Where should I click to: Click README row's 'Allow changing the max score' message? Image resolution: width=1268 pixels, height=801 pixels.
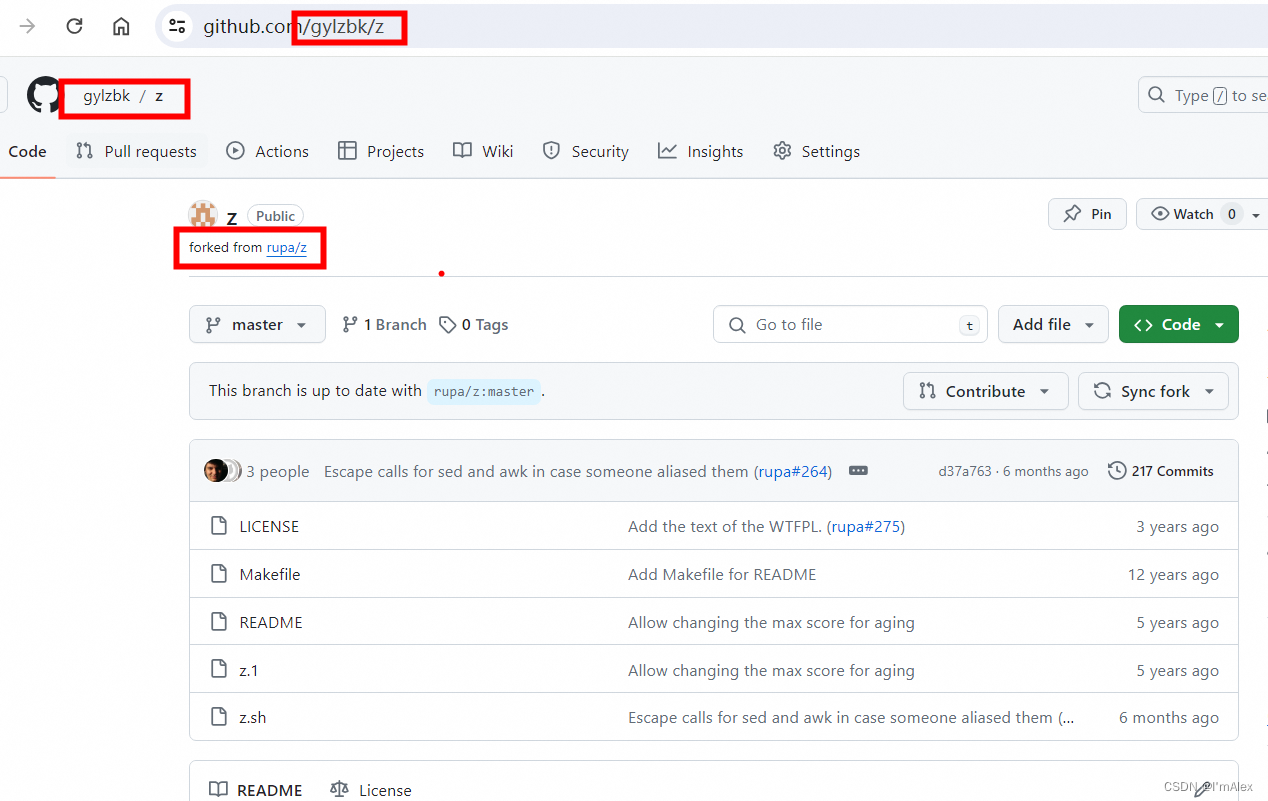tap(771, 622)
